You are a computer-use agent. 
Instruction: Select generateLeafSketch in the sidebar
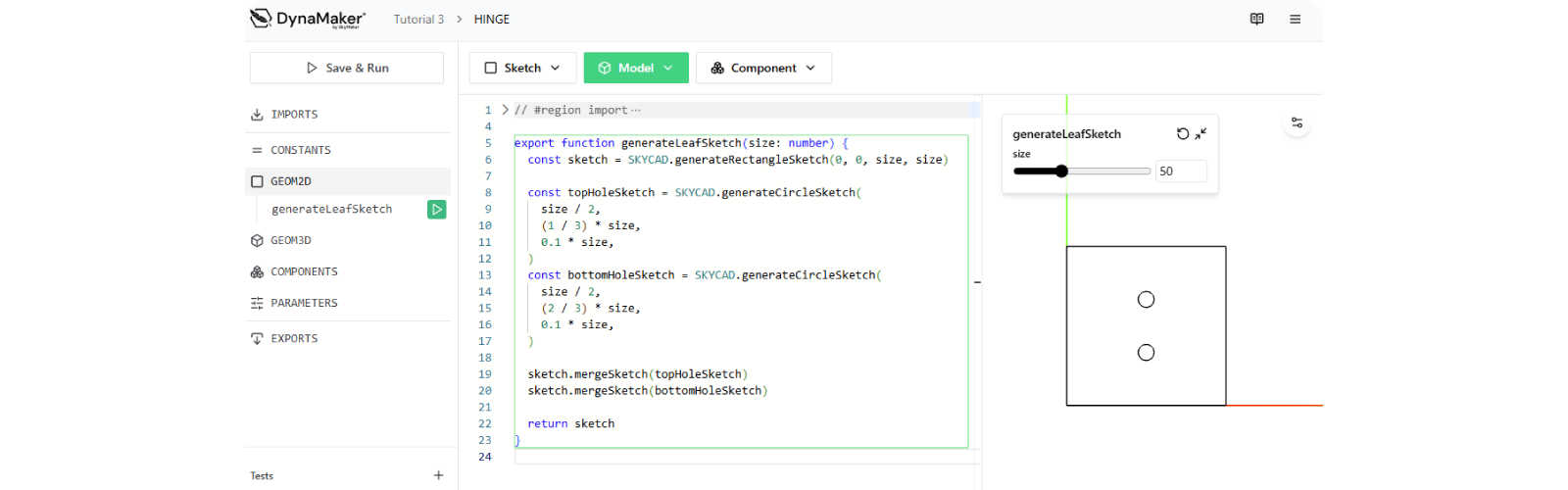[x=331, y=209]
